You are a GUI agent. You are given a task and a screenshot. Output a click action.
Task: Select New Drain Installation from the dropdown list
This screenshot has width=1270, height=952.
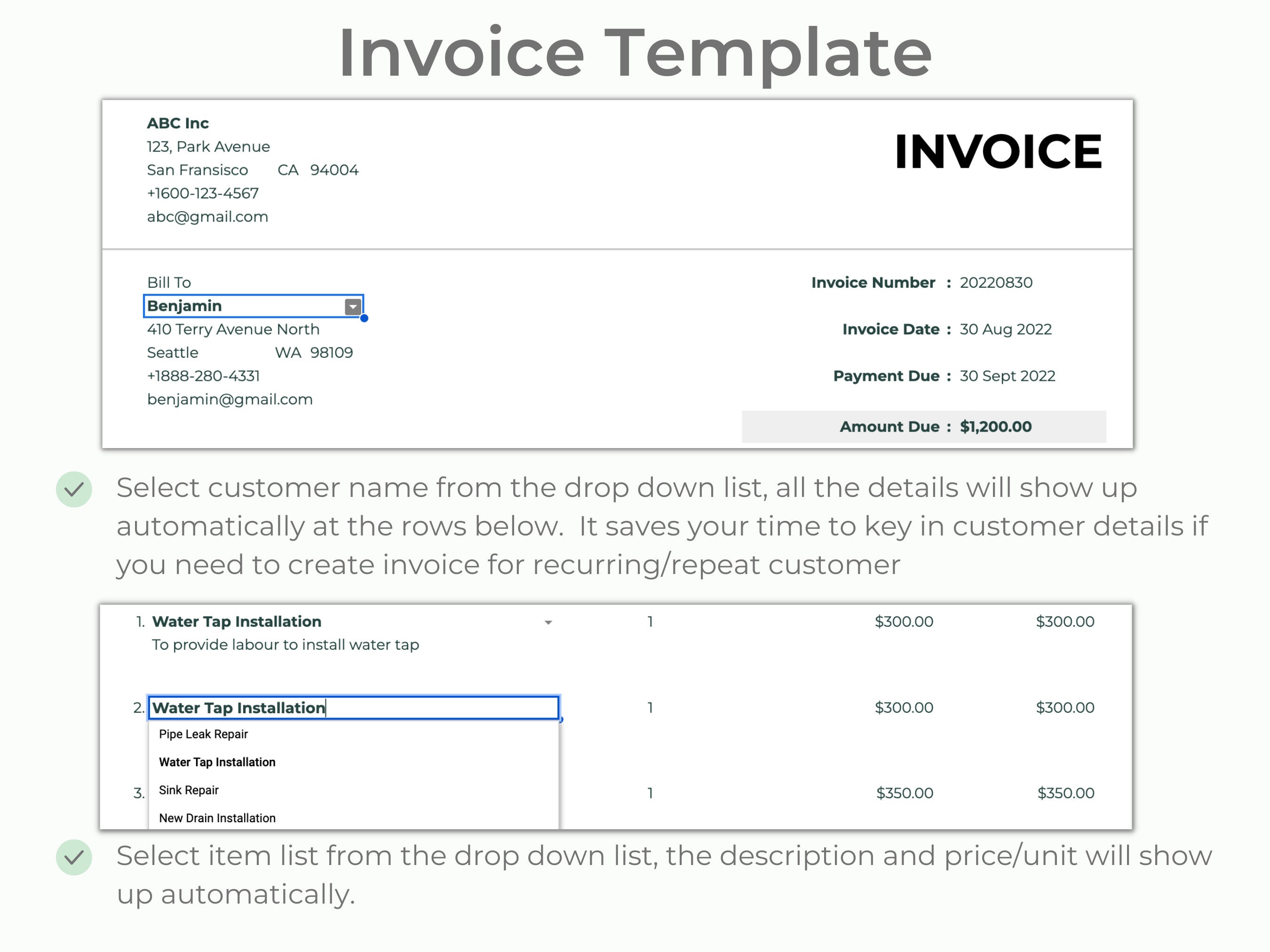click(217, 818)
